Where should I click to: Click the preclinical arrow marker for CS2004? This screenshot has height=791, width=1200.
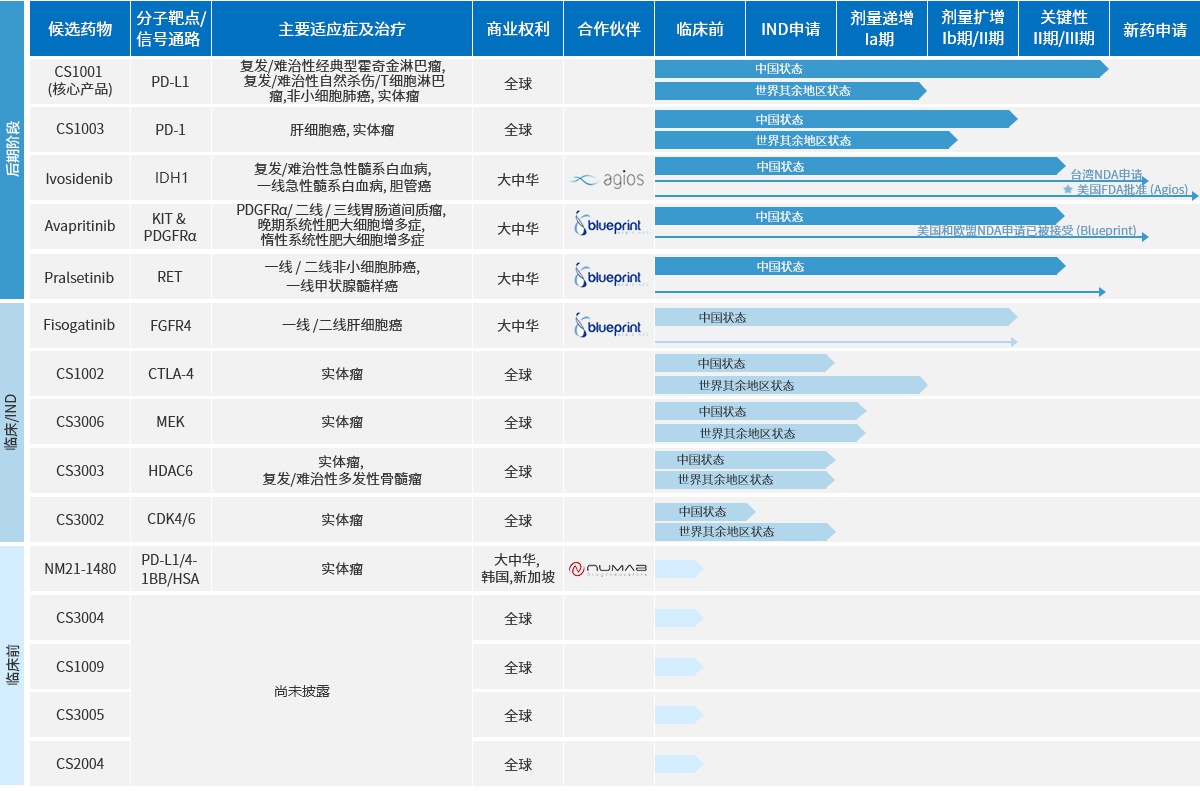679,764
